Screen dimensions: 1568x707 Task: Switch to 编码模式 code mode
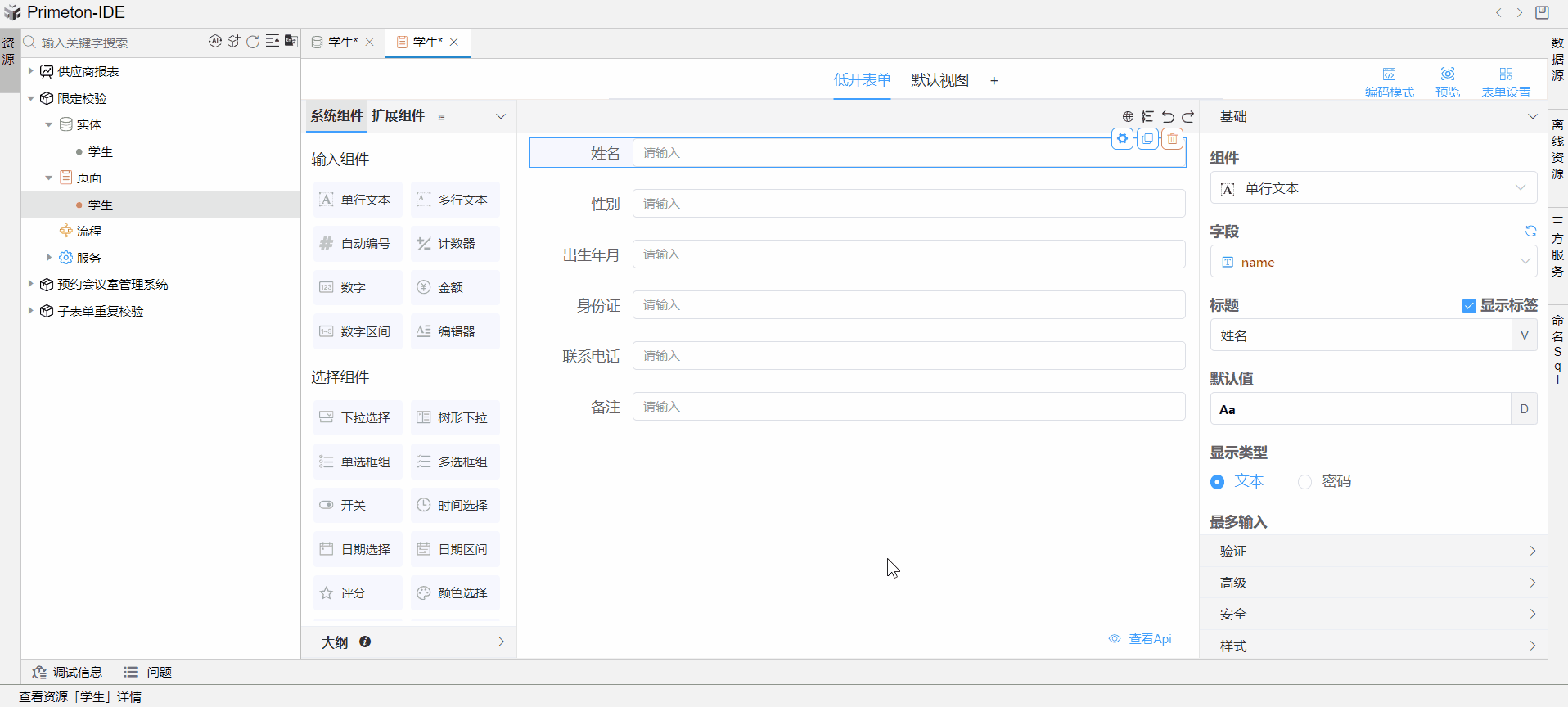(1389, 82)
